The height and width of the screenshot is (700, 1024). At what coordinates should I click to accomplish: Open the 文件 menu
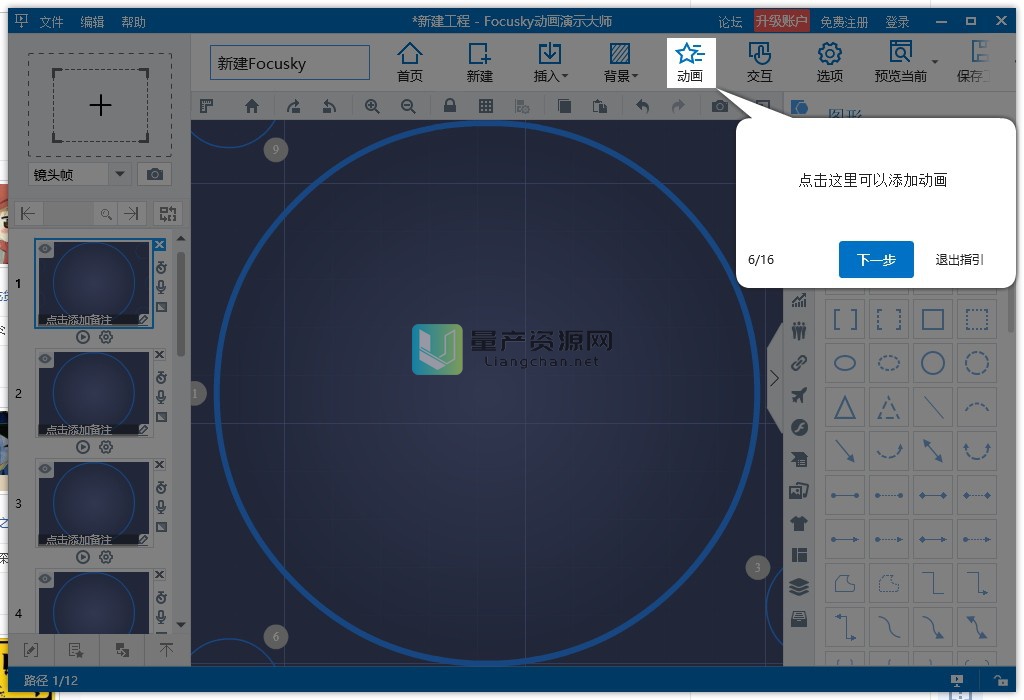pos(52,22)
